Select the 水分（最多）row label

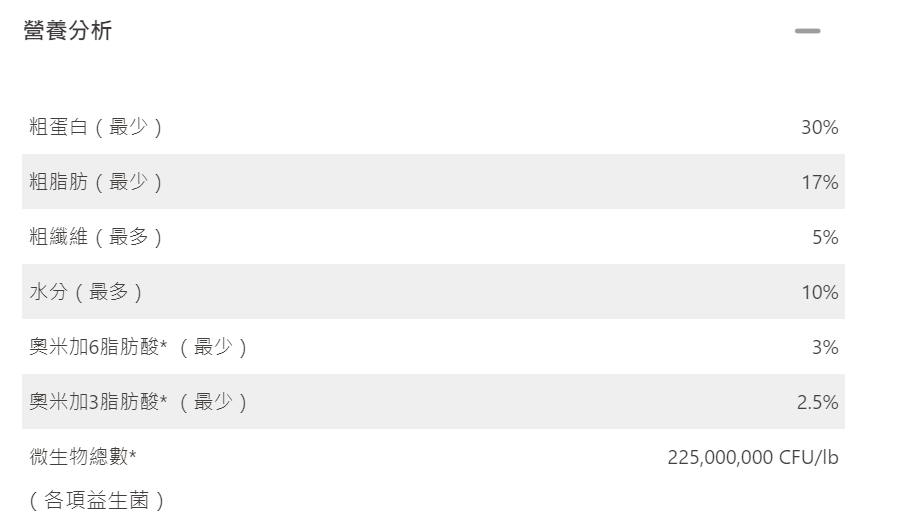pyautogui.click(x=86, y=292)
